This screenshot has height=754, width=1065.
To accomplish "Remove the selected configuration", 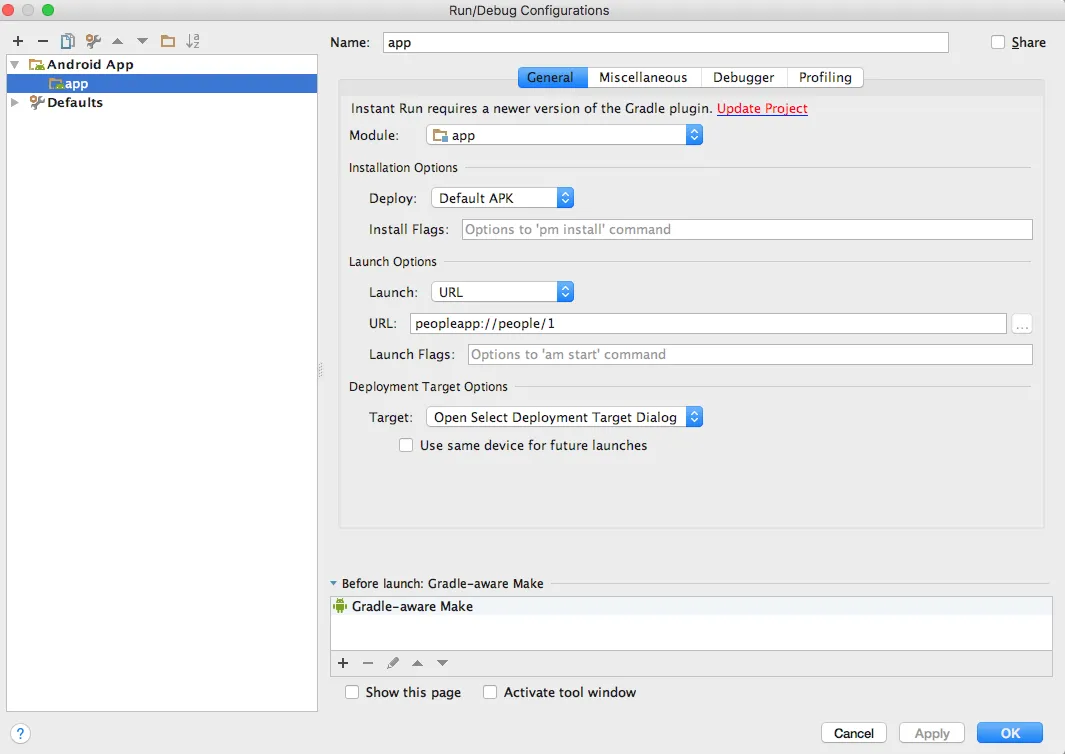I will tap(43, 41).
